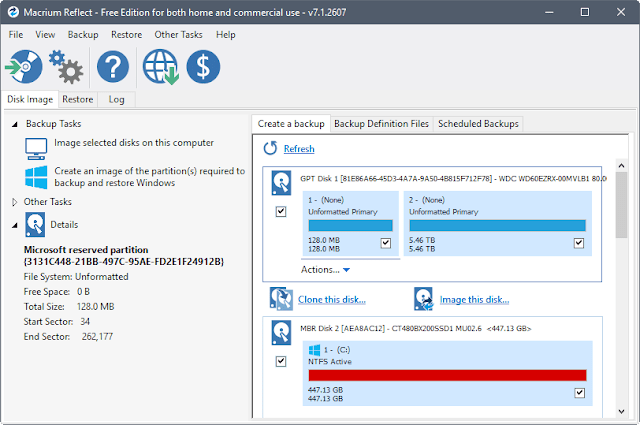Click the Windows logo backup task icon

tap(36, 177)
